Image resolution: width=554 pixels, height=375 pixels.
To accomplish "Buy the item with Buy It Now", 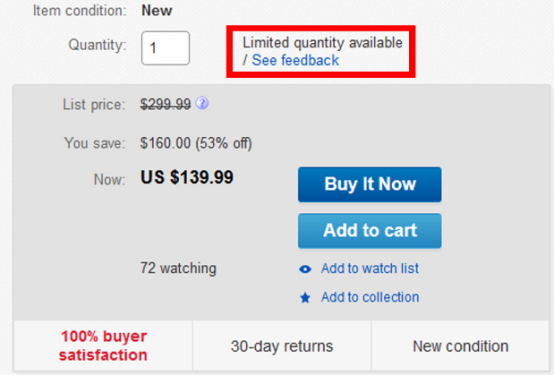I will pos(370,184).
